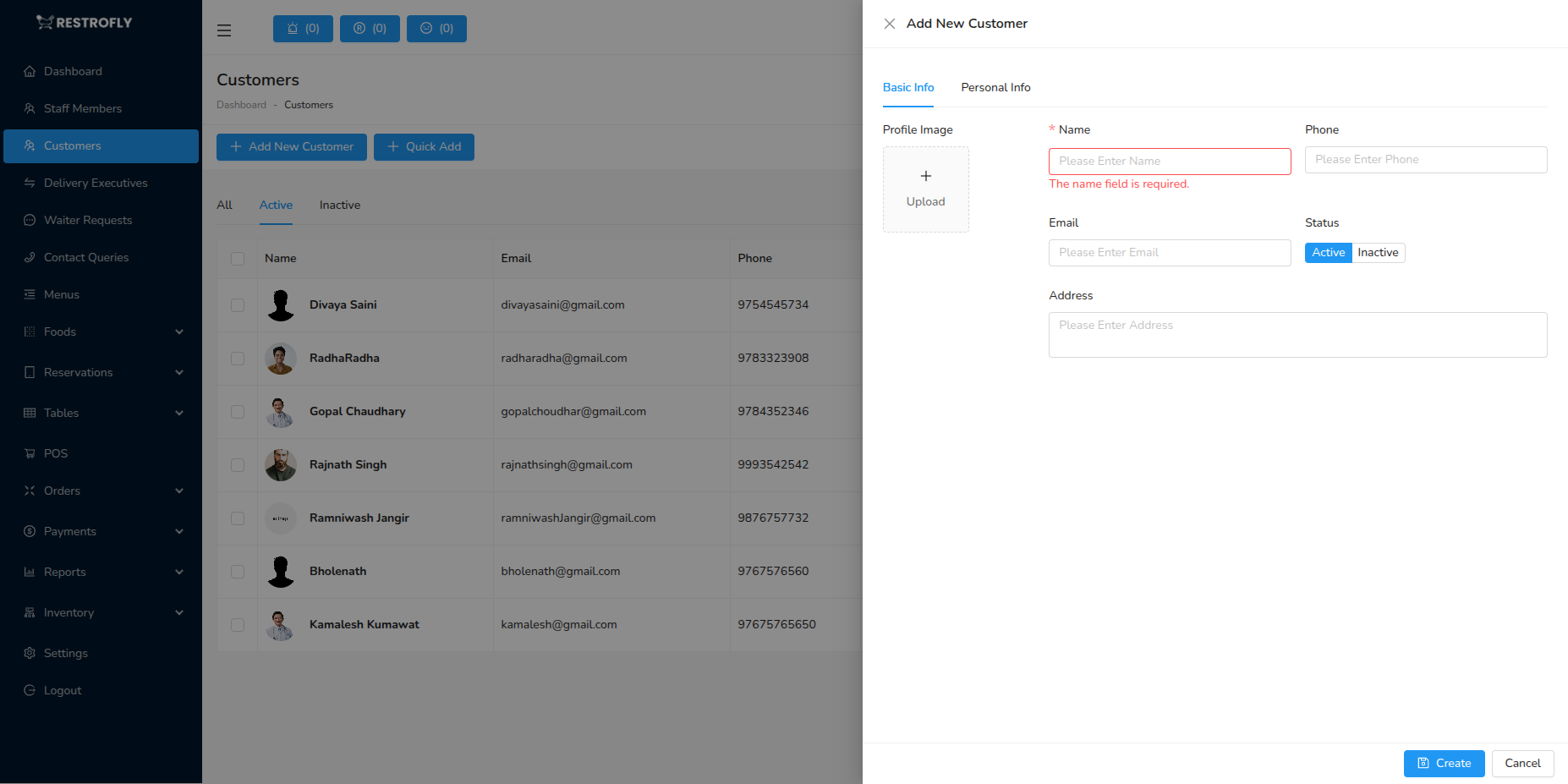This screenshot has width=1568, height=784.
Task: Click the Upload profile image plus icon
Action: pos(925,176)
